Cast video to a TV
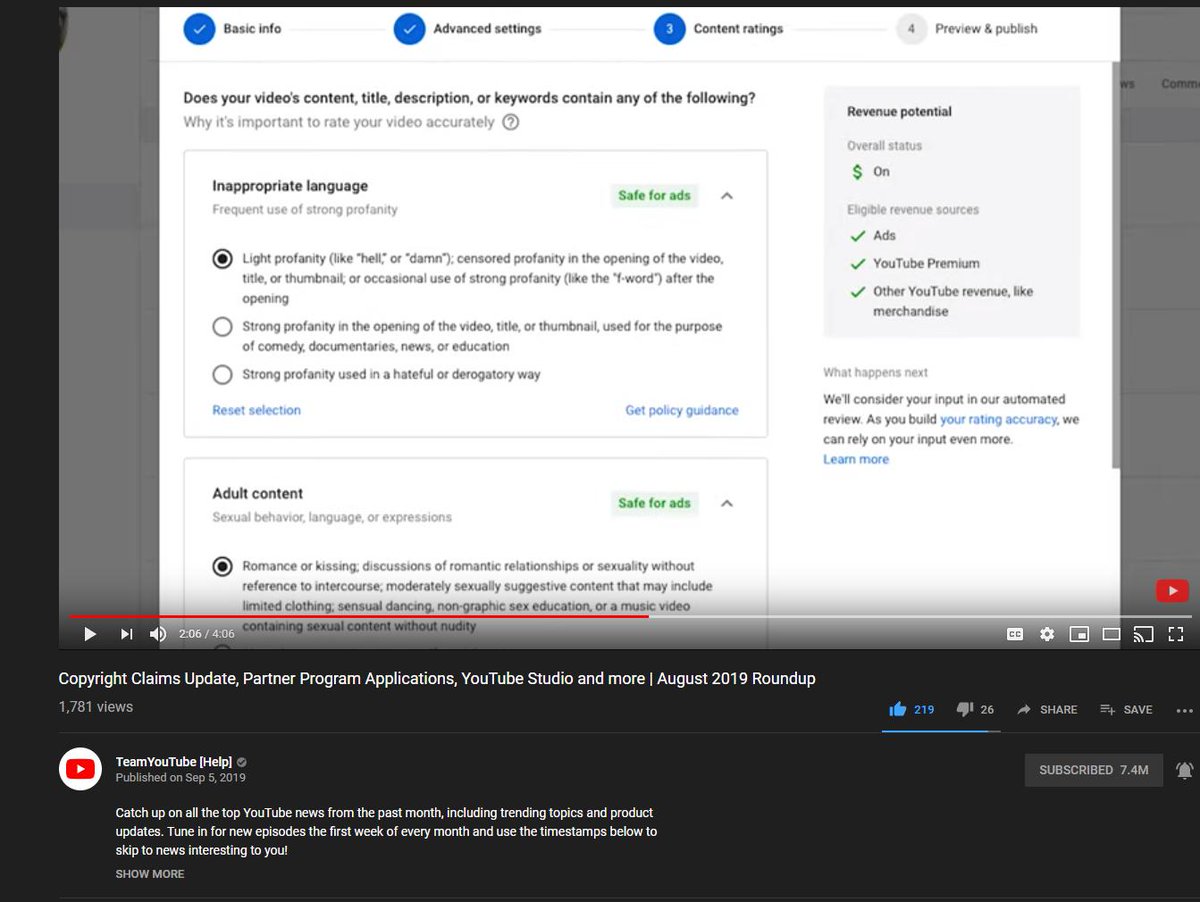 tap(1143, 634)
